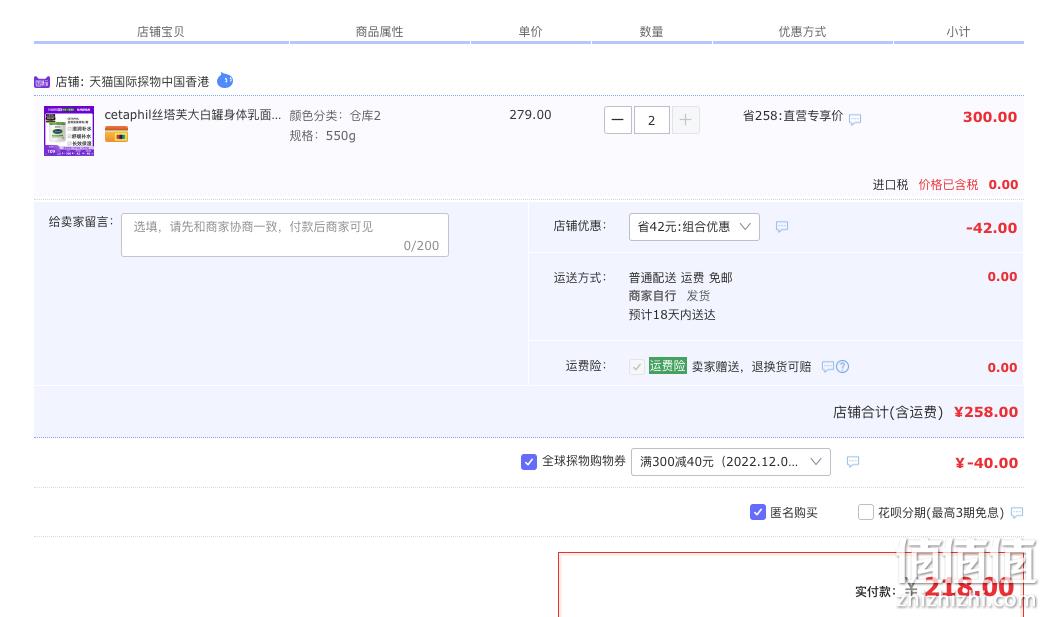This screenshot has width=1046, height=617.
Task: Click the -42.00 store discount amount
Action: pyautogui.click(x=991, y=228)
